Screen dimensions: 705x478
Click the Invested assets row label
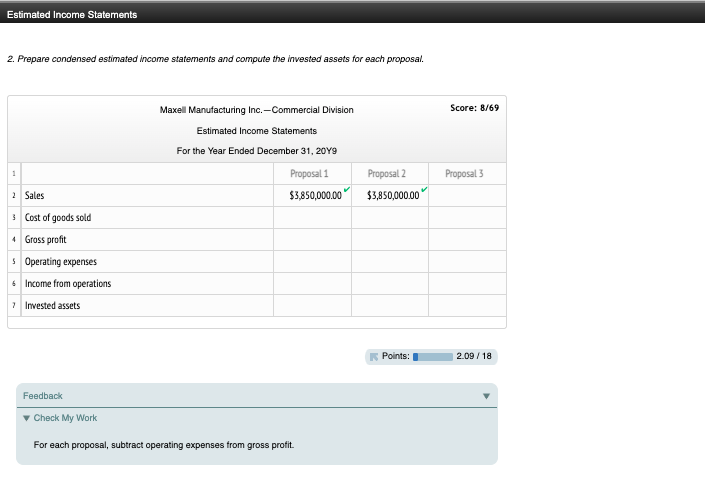click(53, 306)
